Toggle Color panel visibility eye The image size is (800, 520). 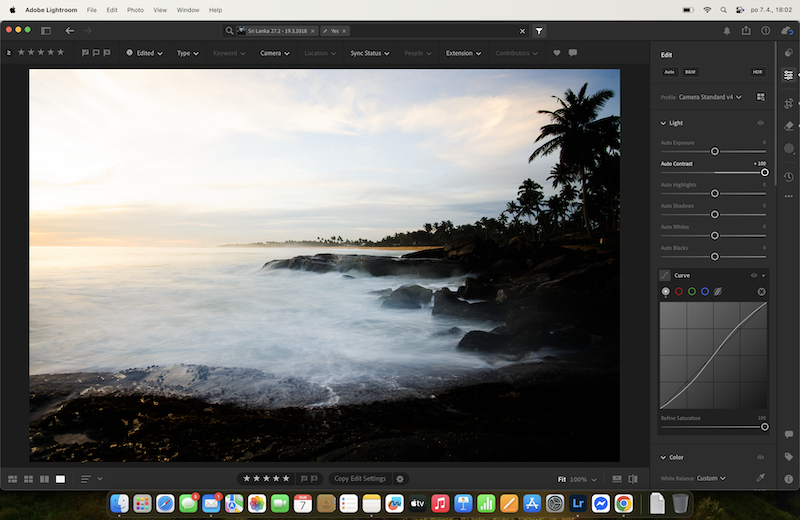[760, 457]
